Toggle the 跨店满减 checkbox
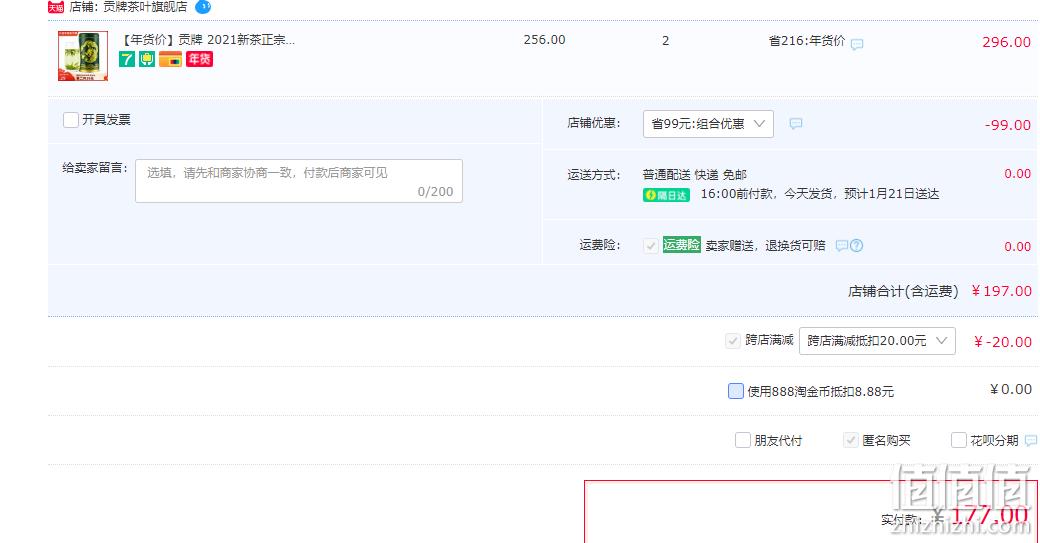This screenshot has width=1040, height=543. pos(733,341)
